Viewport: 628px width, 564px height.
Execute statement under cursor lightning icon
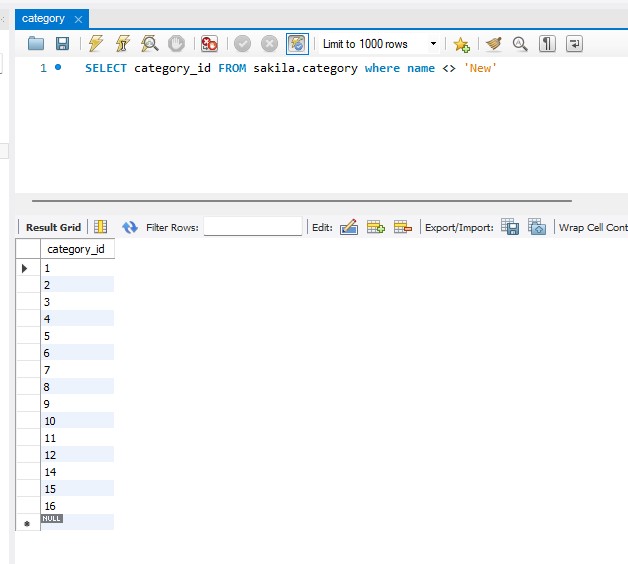point(123,43)
